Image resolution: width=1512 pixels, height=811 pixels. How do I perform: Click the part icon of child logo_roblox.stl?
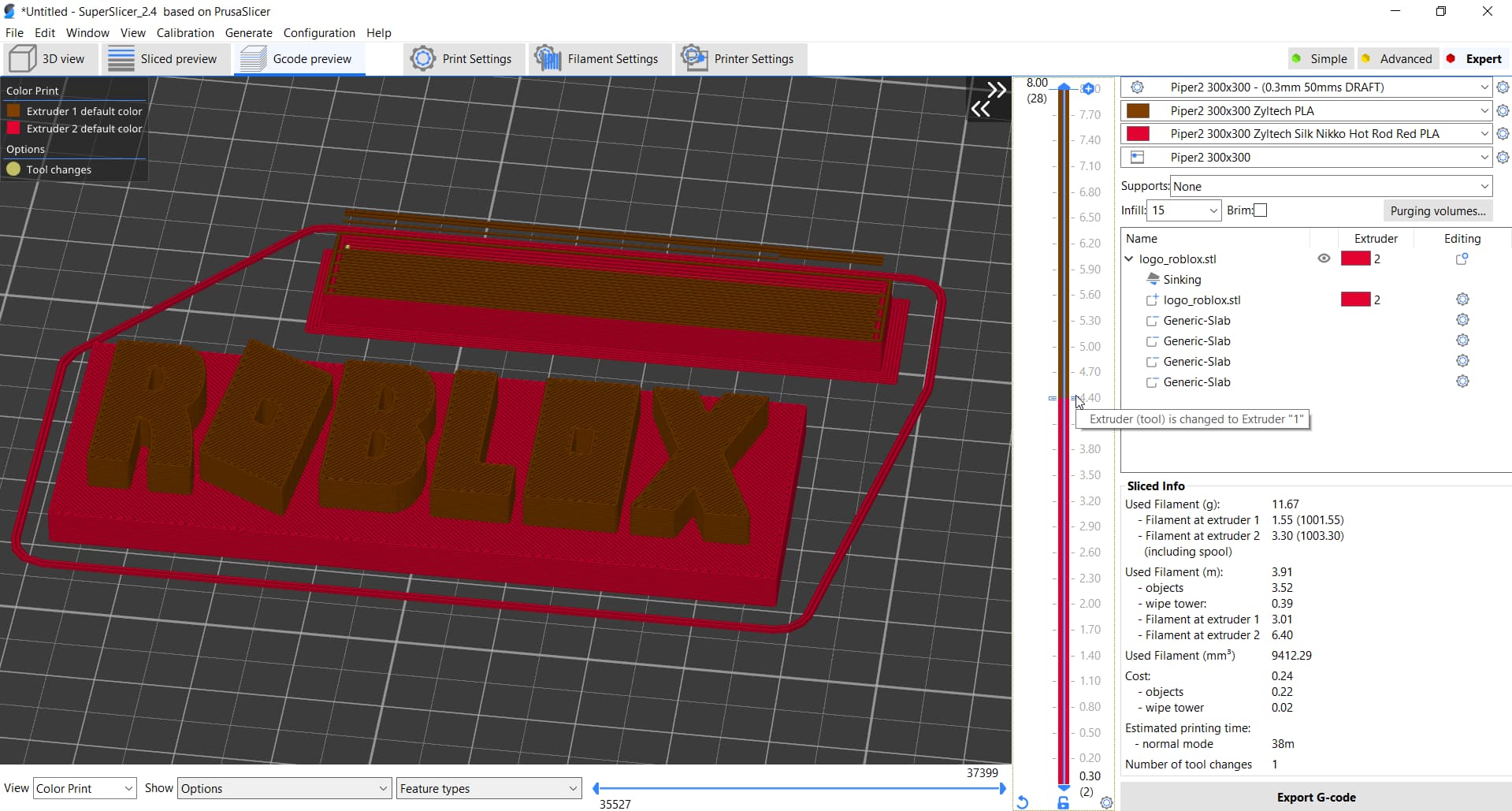click(1152, 300)
